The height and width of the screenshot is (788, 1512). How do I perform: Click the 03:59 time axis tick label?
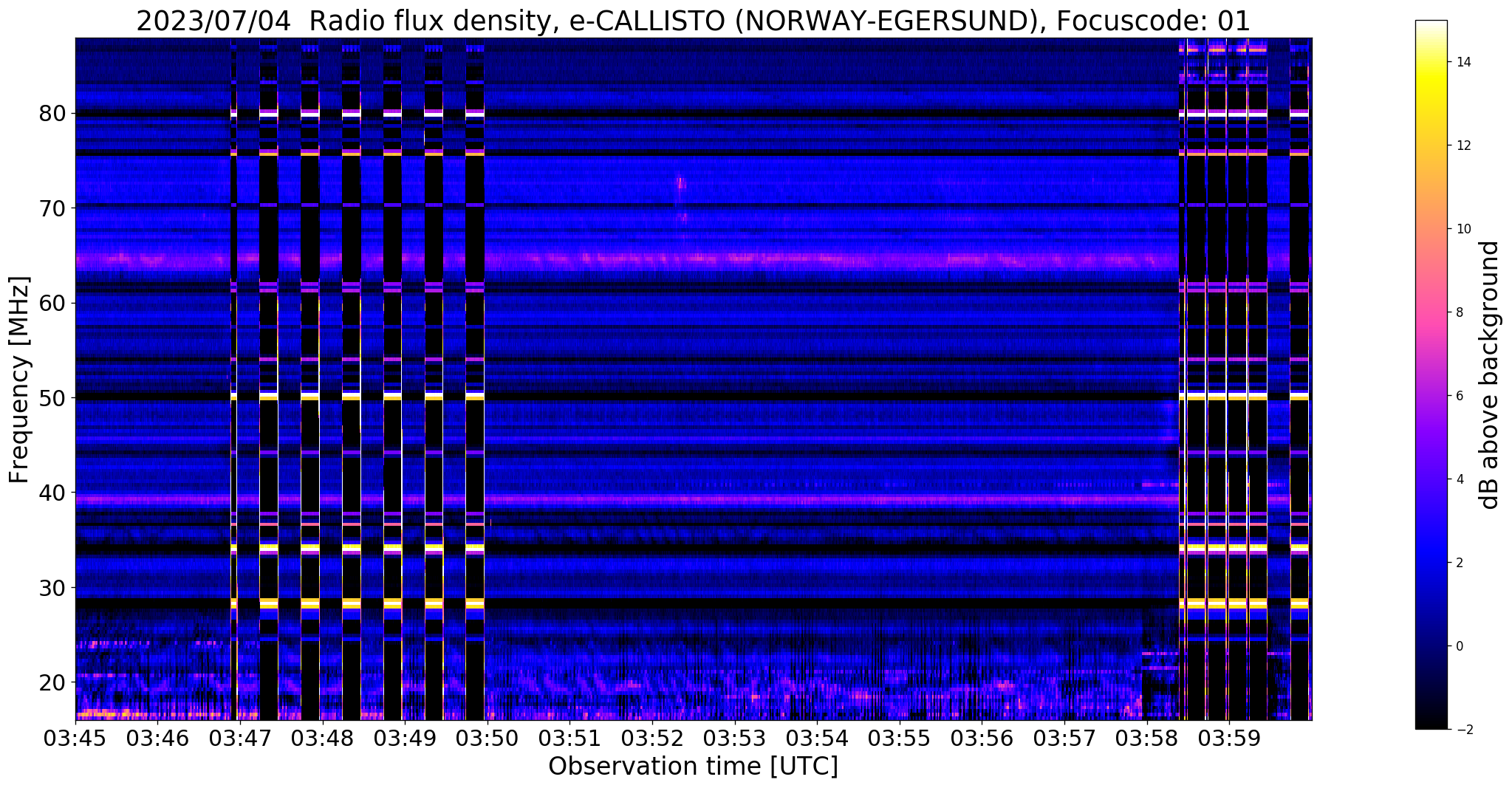pos(1228,738)
